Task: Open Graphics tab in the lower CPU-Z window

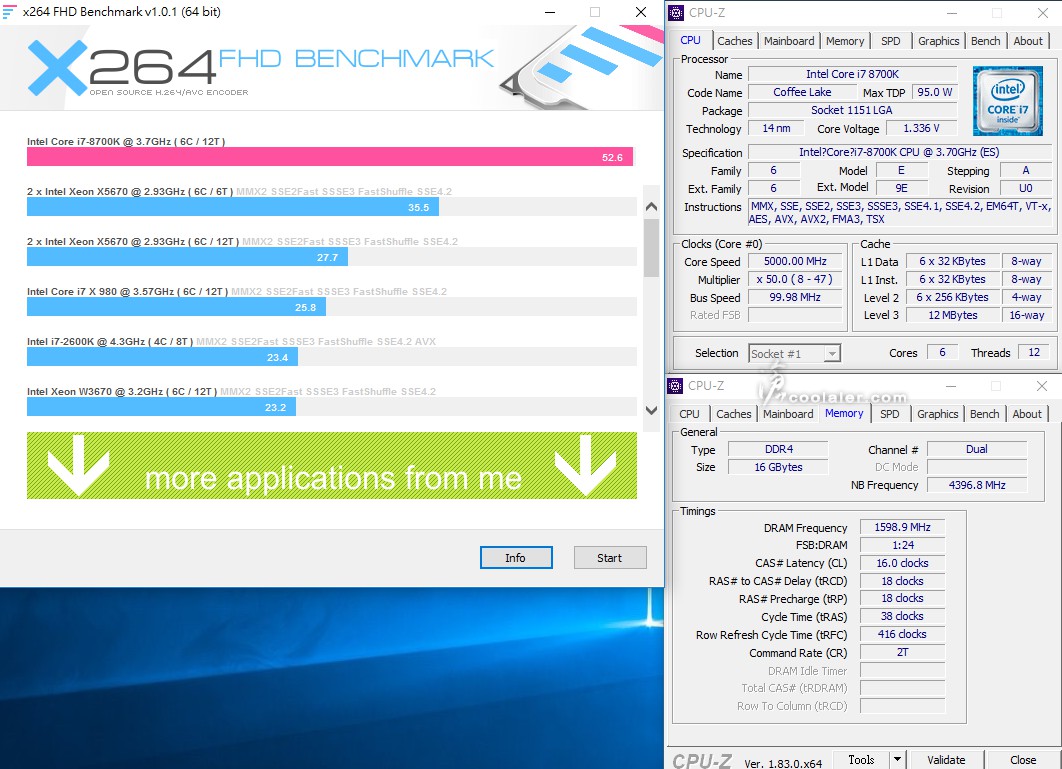Action: click(937, 414)
